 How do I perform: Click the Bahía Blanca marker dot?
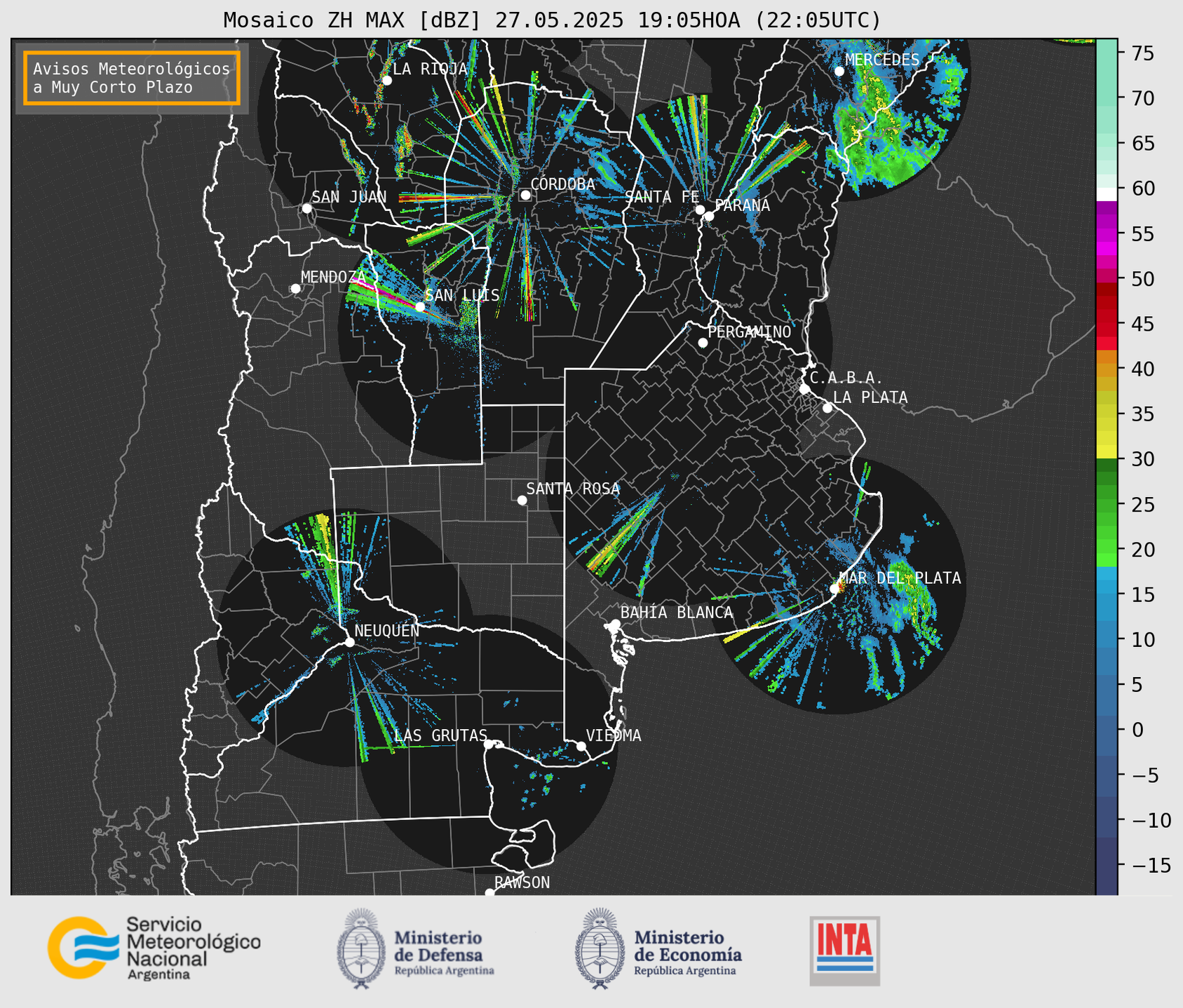click(615, 624)
